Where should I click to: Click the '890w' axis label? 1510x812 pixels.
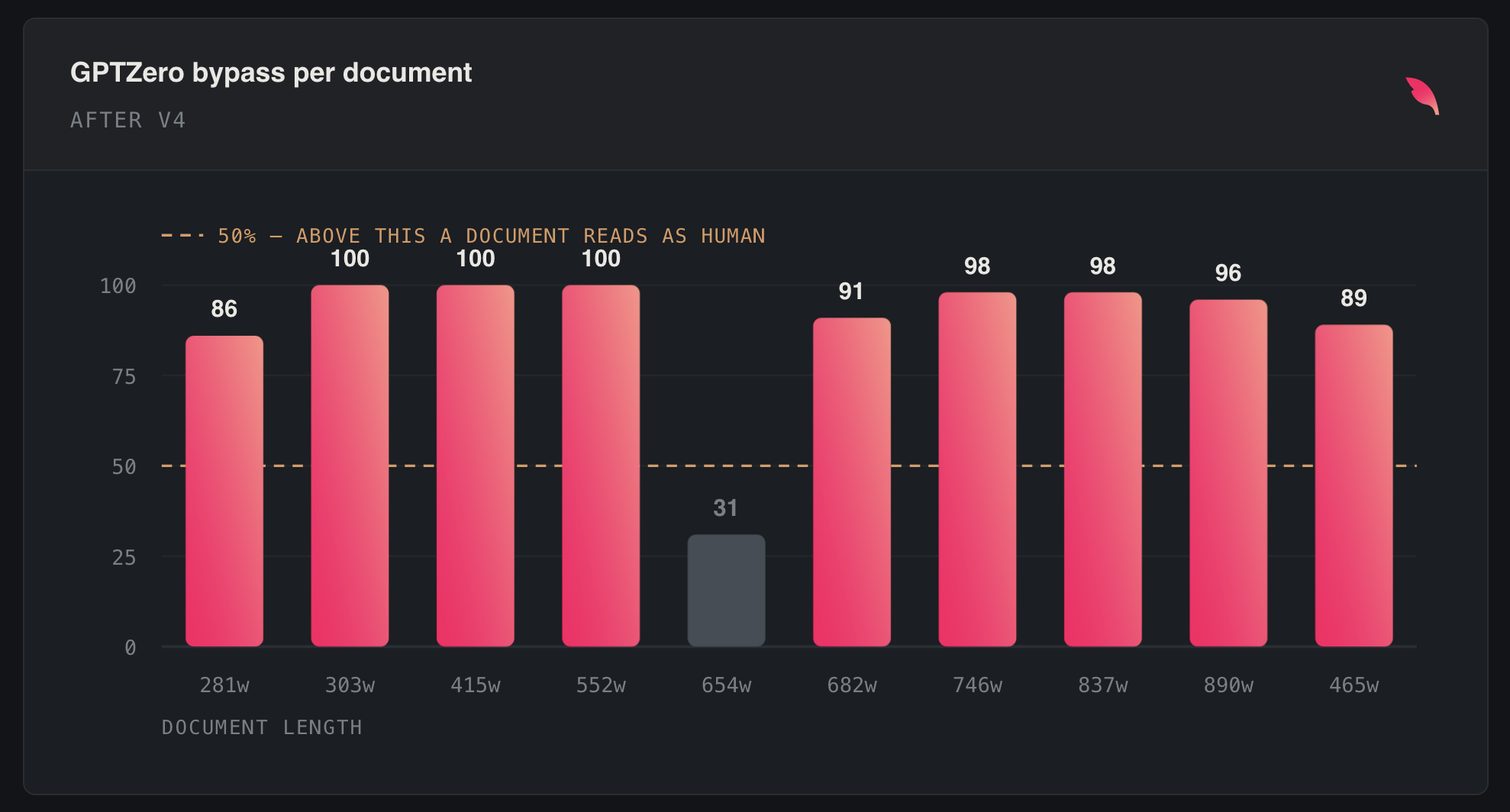[x=1228, y=685]
